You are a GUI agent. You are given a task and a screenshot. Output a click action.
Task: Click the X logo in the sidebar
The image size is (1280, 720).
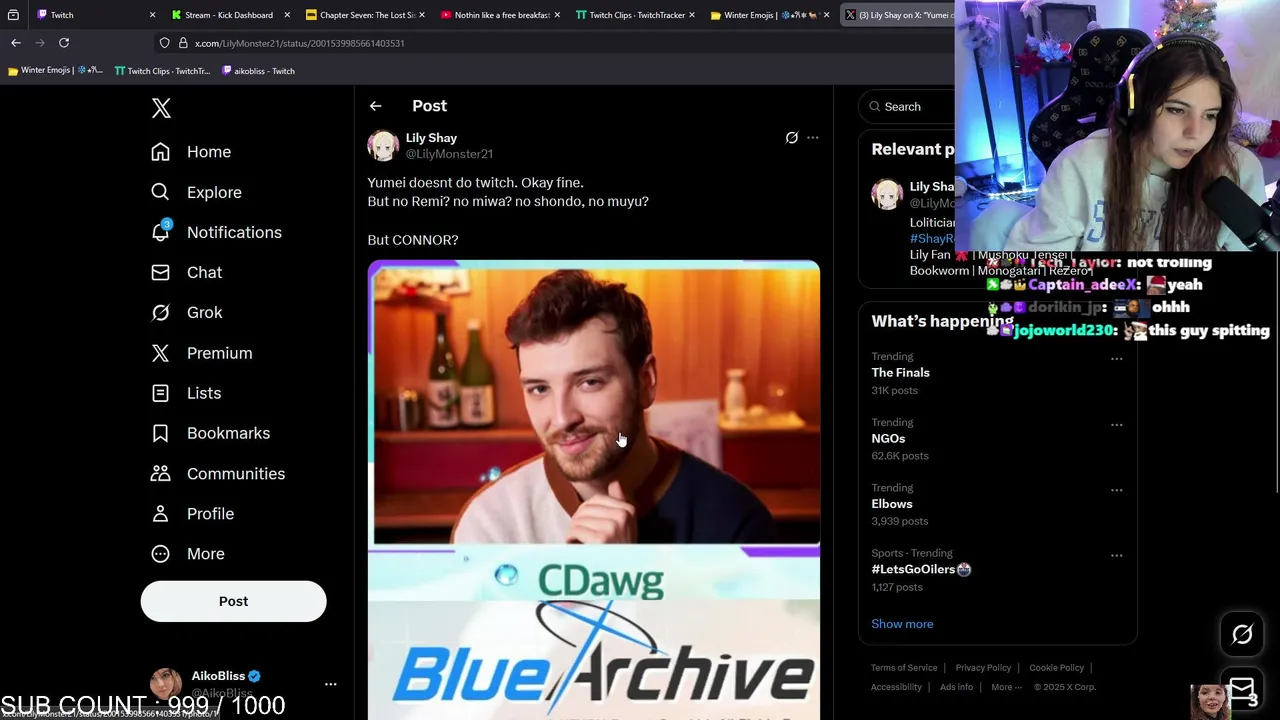tap(161, 108)
